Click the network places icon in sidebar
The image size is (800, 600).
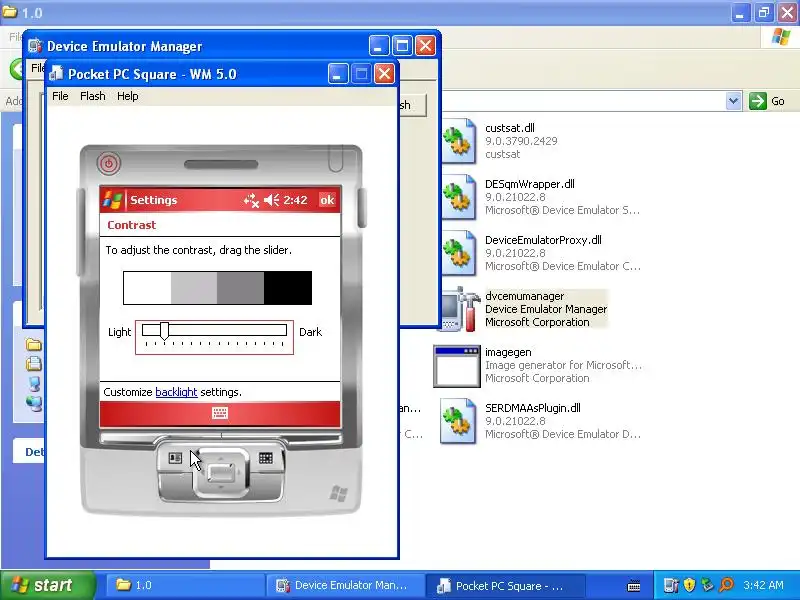coord(34,403)
